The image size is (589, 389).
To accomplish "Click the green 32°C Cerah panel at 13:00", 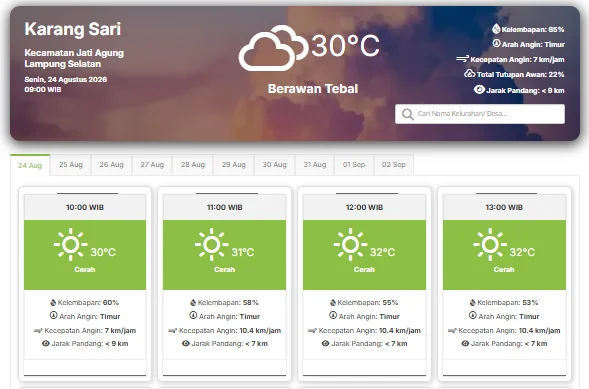I will point(504,255).
